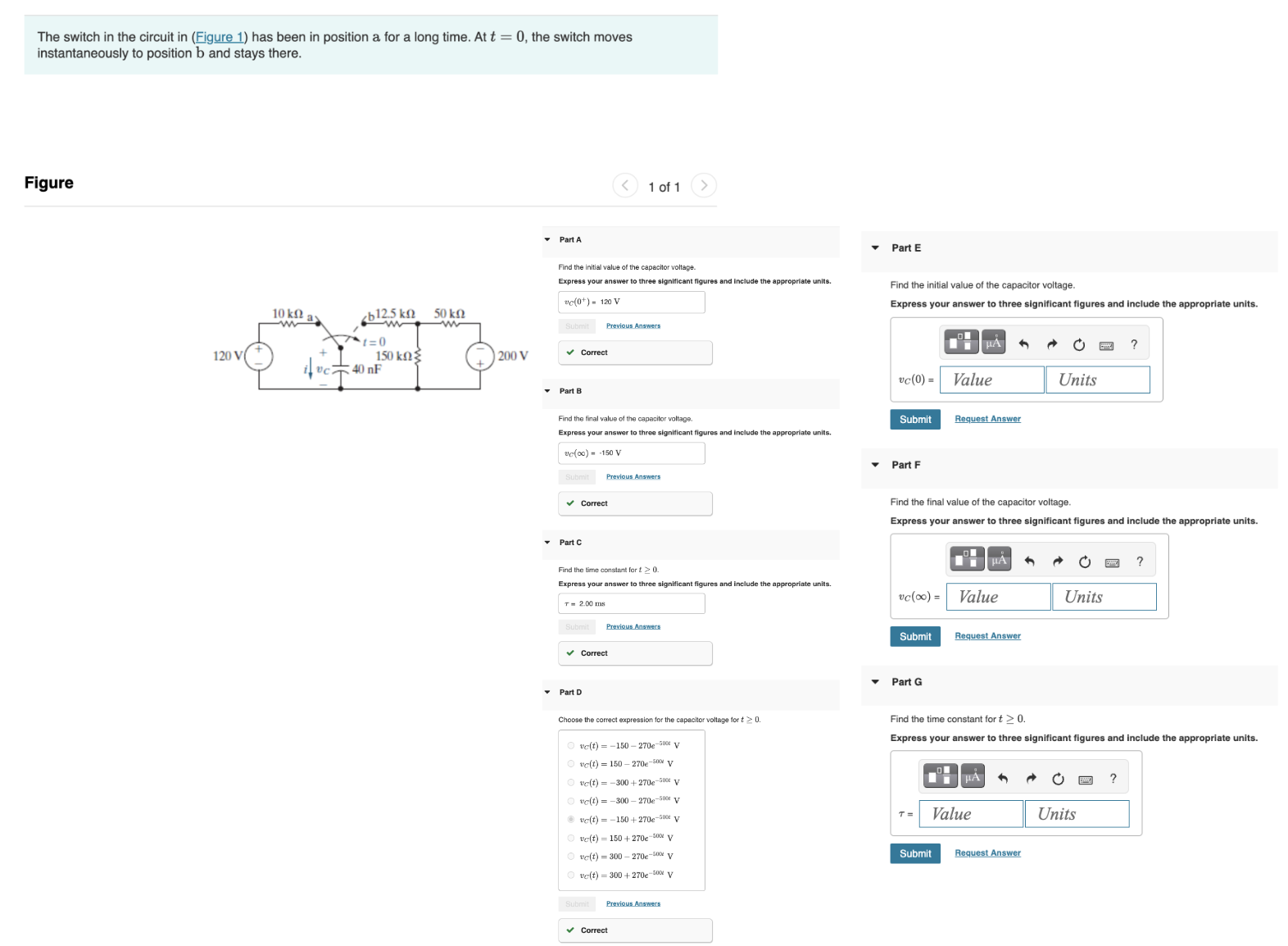This screenshot has height=946, width=1288.
Task: Go to the previous figure
Action: click(625, 185)
